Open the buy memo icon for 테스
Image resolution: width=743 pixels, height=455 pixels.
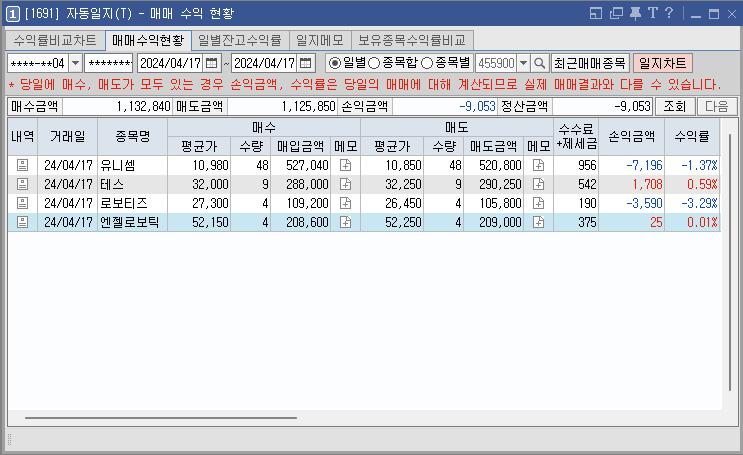(345, 184)
